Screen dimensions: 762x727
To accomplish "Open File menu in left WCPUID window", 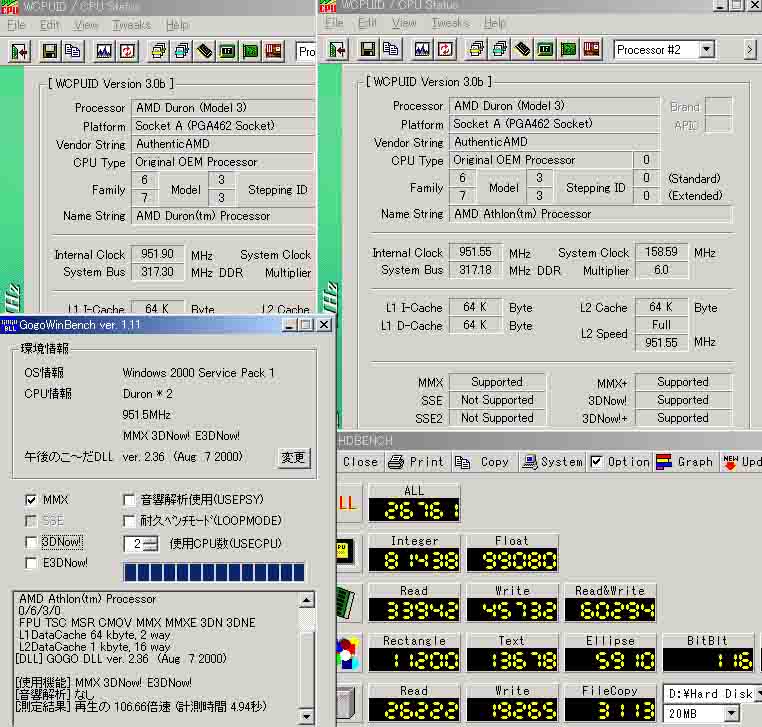I will pos(16,25).
